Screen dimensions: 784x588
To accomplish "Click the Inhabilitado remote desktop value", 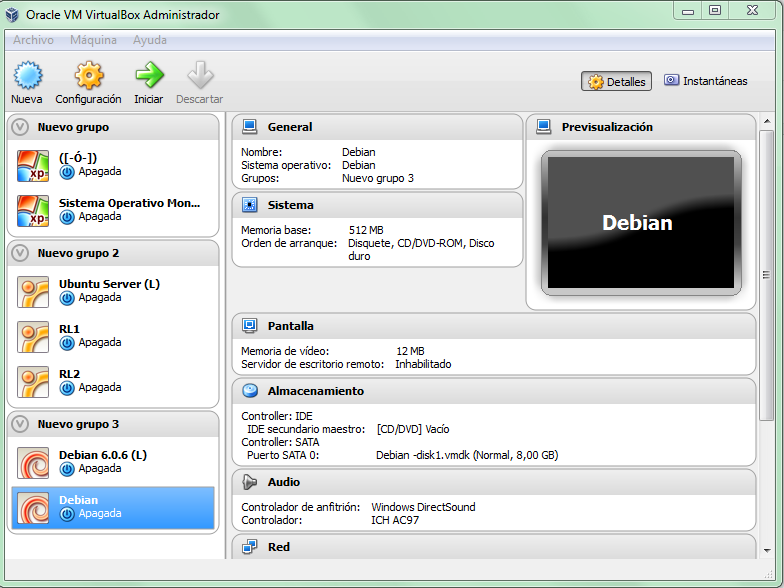I will (423, 364).
